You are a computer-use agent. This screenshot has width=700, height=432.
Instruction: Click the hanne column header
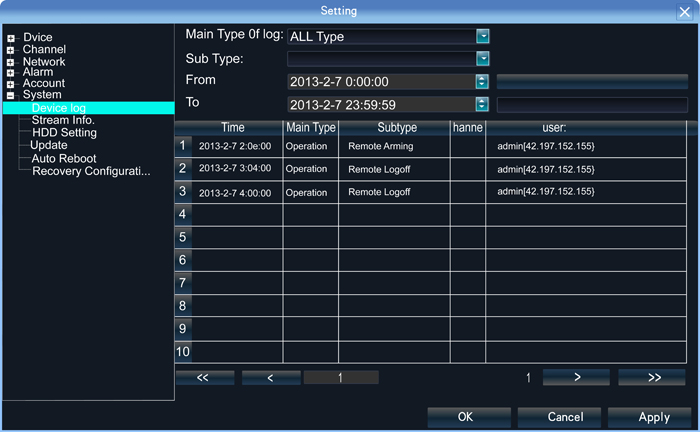click(468, 128)
